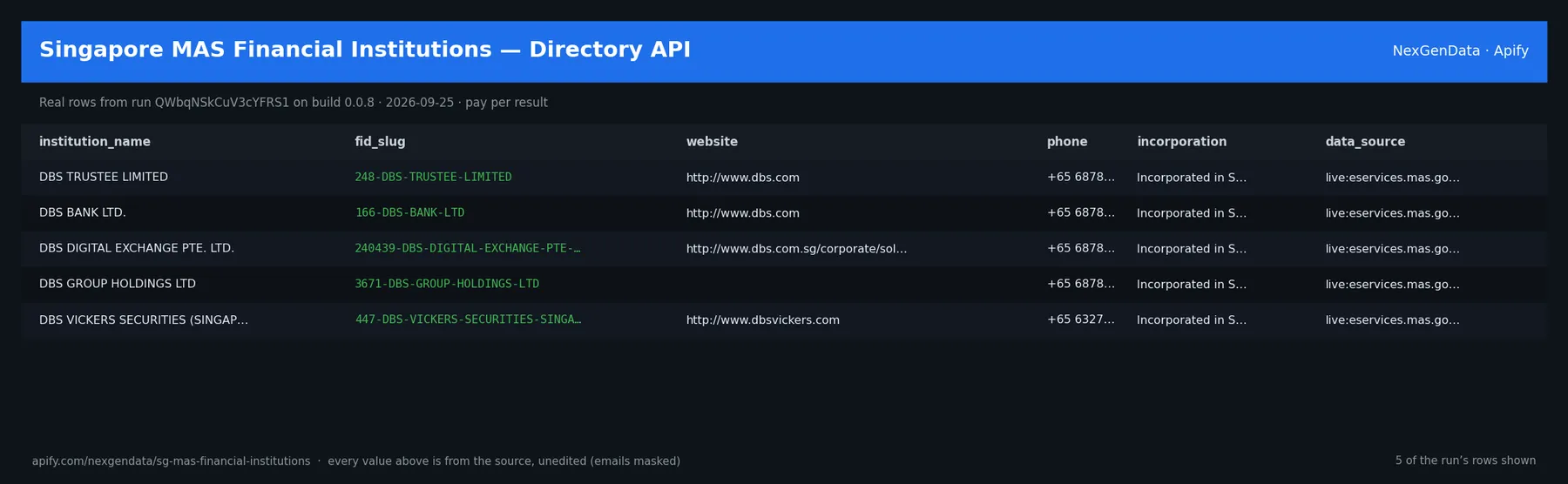The height and width of the screenshot is (484, 1568).
Task: Select the DBS VICKERS SECURITIES name cell
Action: click(x=144, y=320)
